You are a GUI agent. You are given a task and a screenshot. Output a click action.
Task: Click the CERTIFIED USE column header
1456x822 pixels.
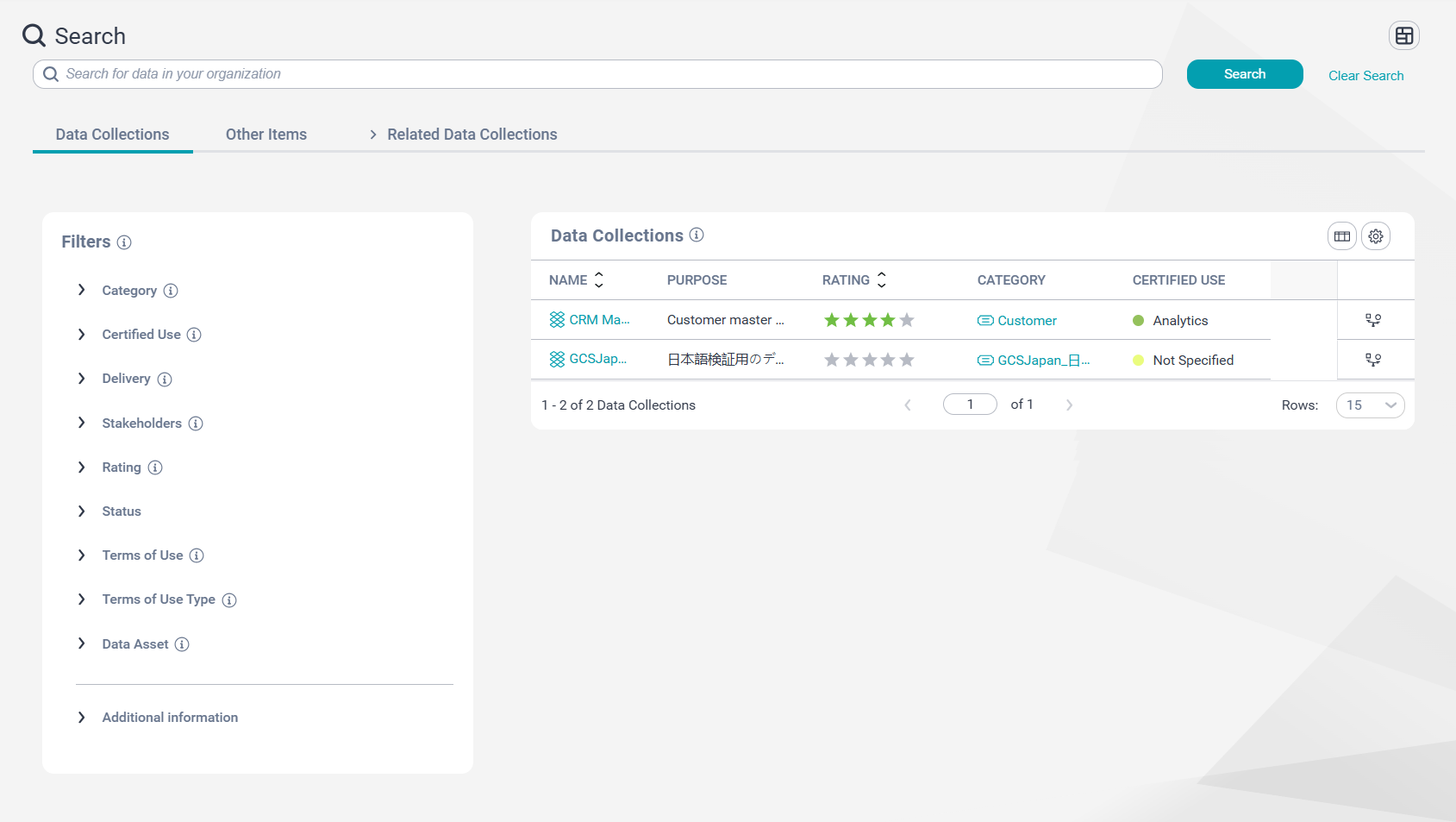pos(1178,280)
